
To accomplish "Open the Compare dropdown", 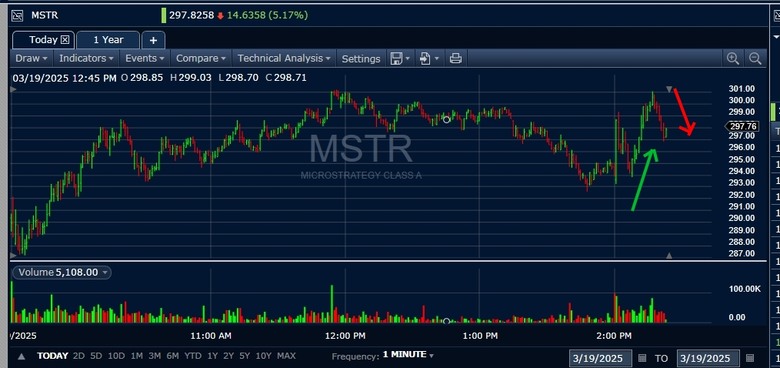I will [x=201, y=58].
